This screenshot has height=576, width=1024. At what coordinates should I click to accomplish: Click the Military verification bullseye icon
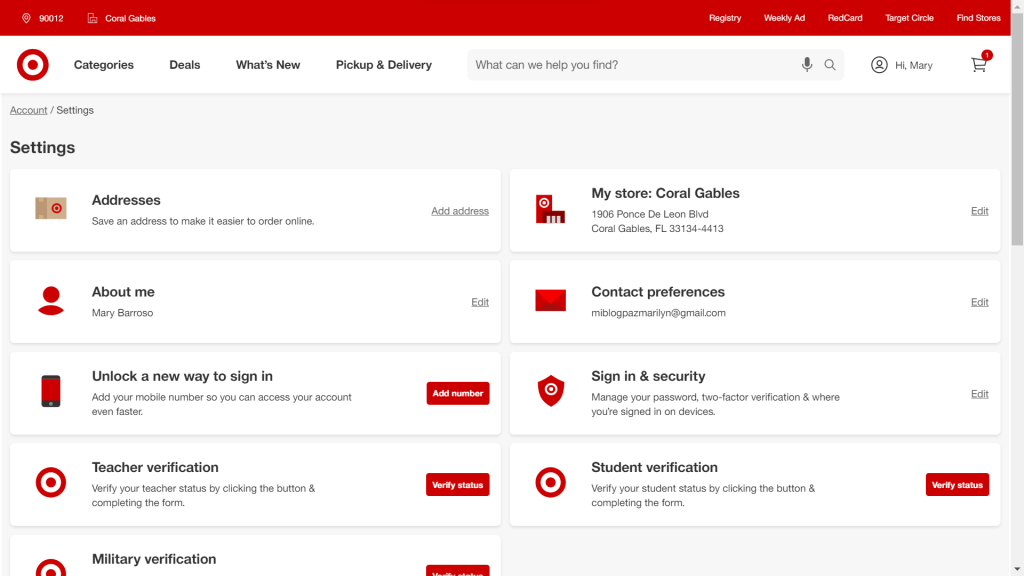tap(51, 568)
